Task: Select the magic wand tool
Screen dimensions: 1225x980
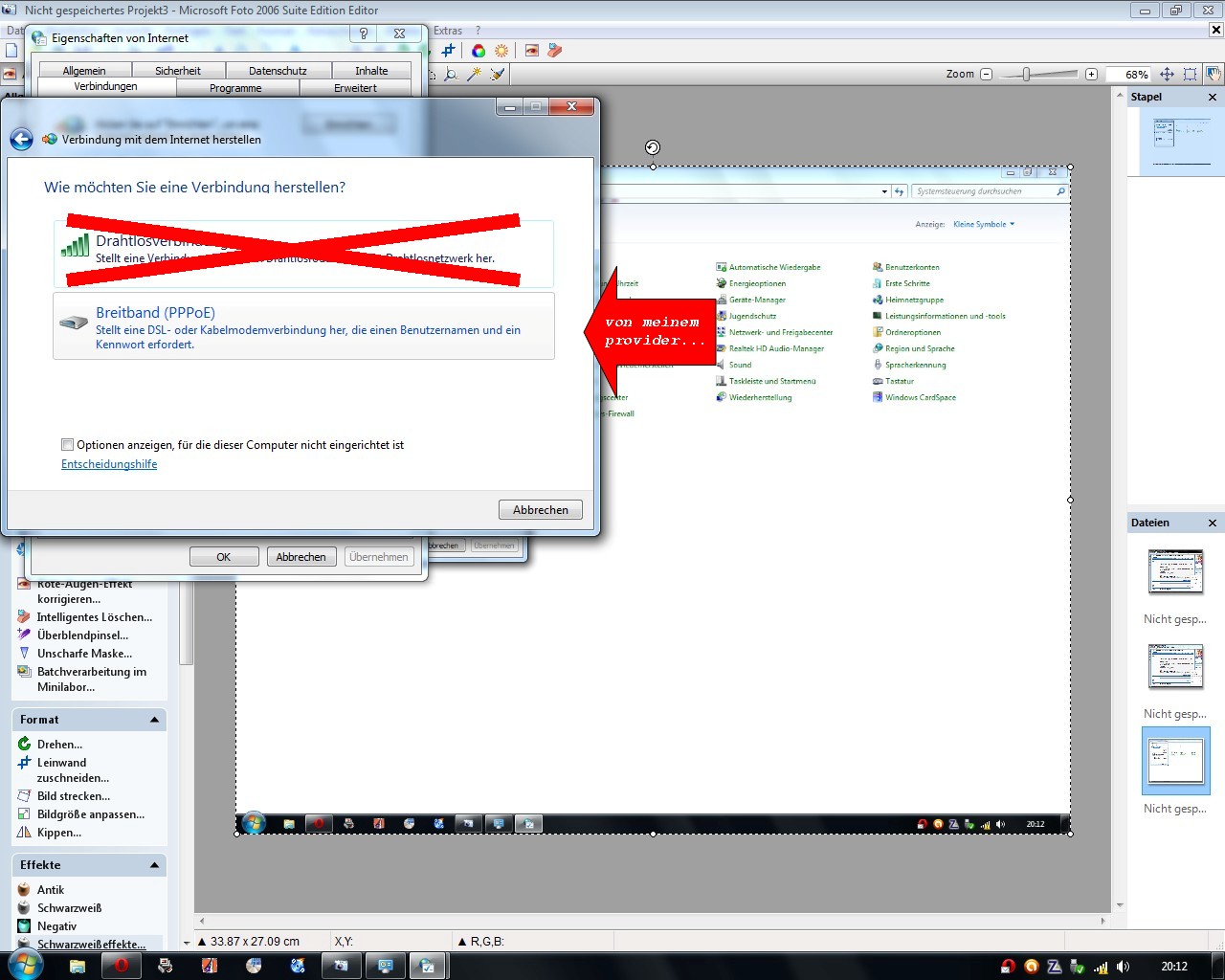Action: click(474, 74)
